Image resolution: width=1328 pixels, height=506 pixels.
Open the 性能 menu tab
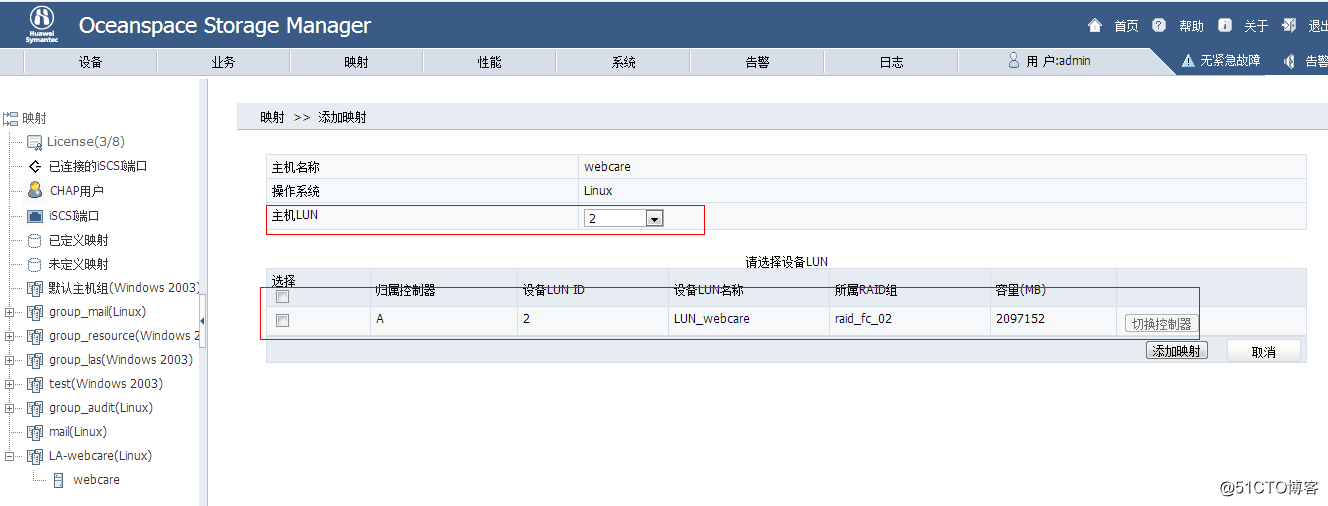pos(490,62)
